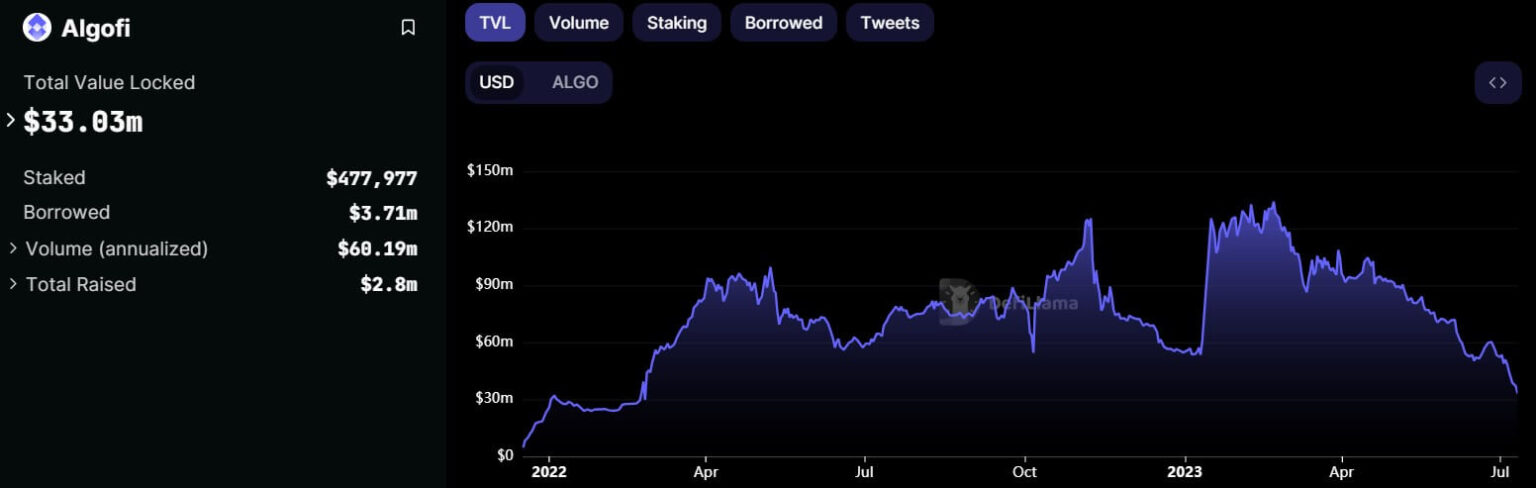This screenshot has height=488, width=1536.
Task: Turn on the Tweets overlay
Action: pos(889,23)
